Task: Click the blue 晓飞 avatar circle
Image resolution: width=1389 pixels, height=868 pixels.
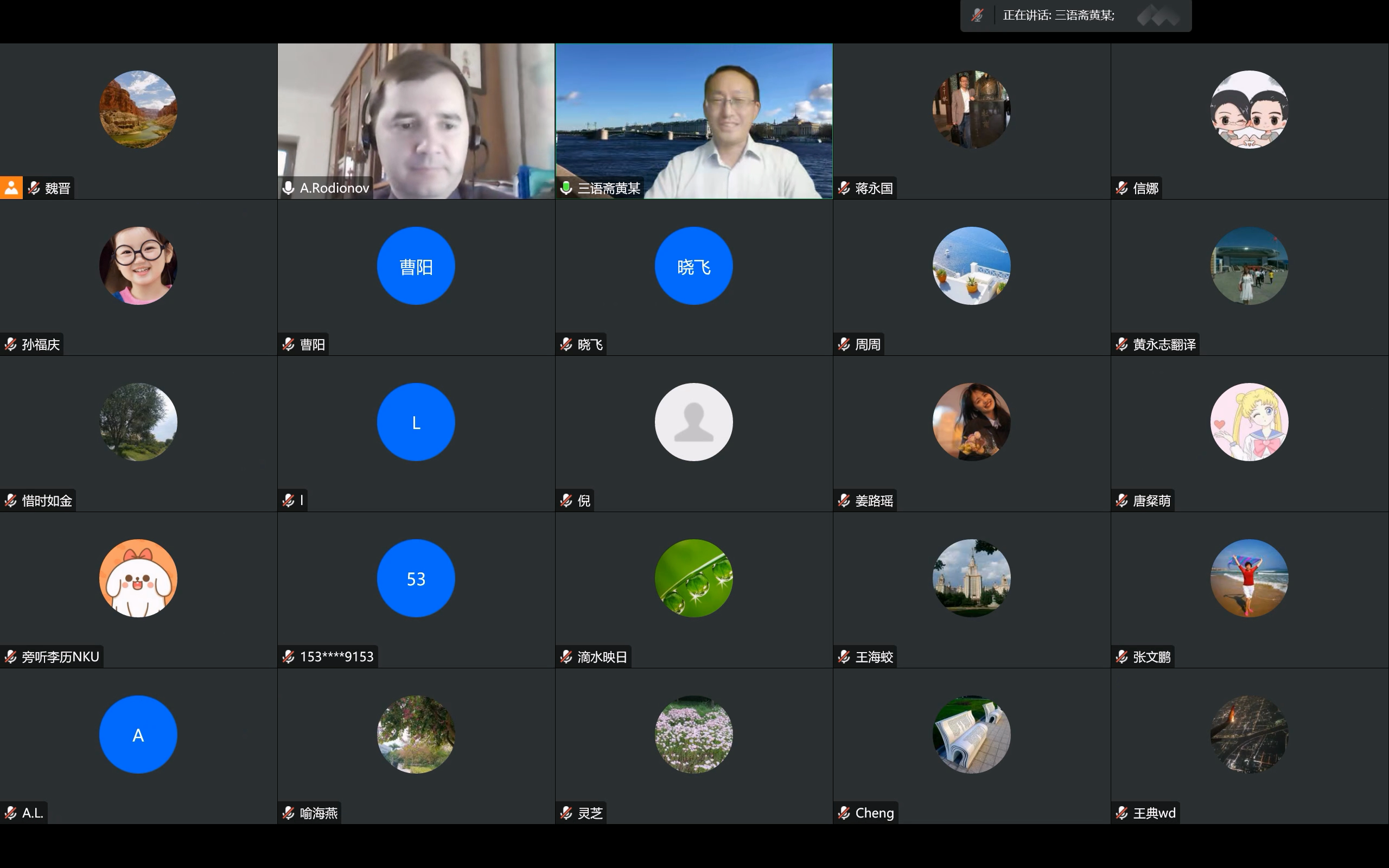Action: tap(693, 266)
